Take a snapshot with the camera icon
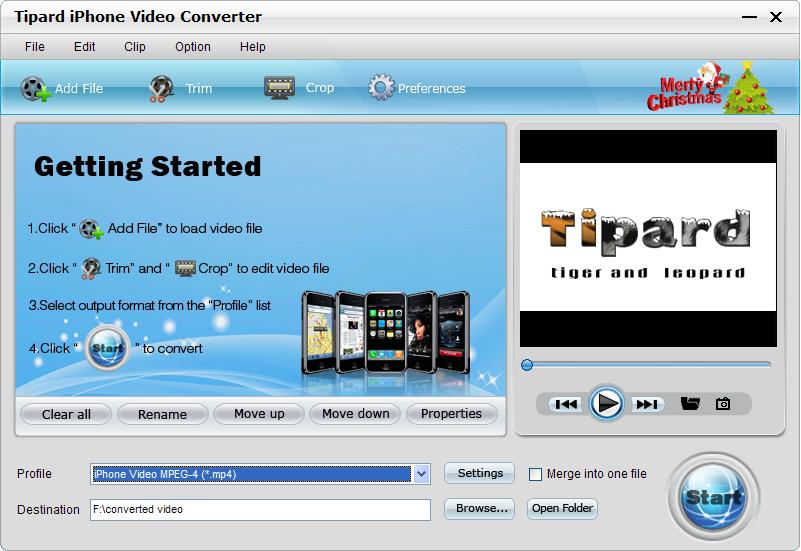Viewport: 801px width, 551px height. tap(723, 404)
